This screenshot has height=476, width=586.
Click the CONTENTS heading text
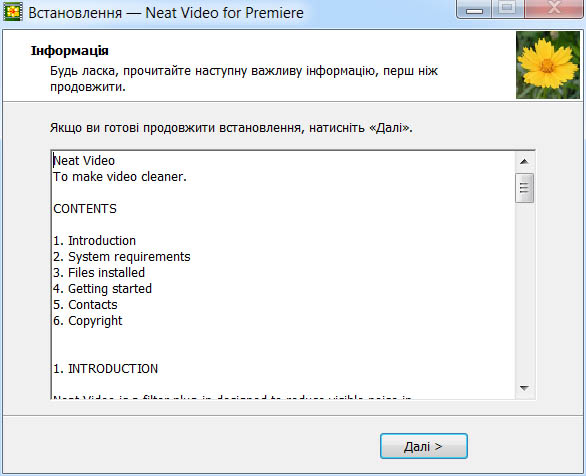click(85, 208)
